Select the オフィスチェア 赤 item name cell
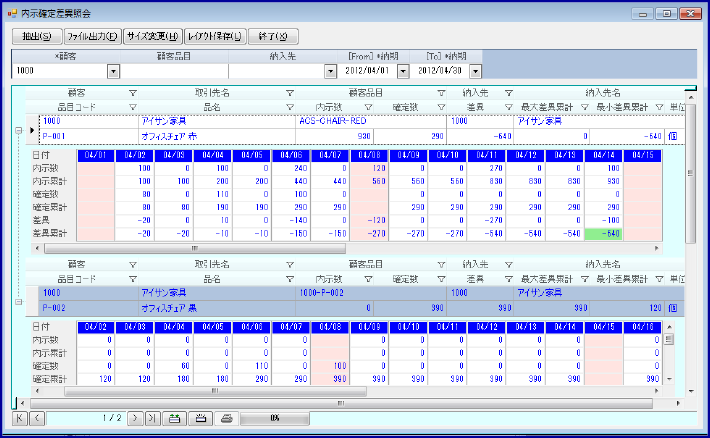This screenshot has width=710, height=438. click(216, 136)
